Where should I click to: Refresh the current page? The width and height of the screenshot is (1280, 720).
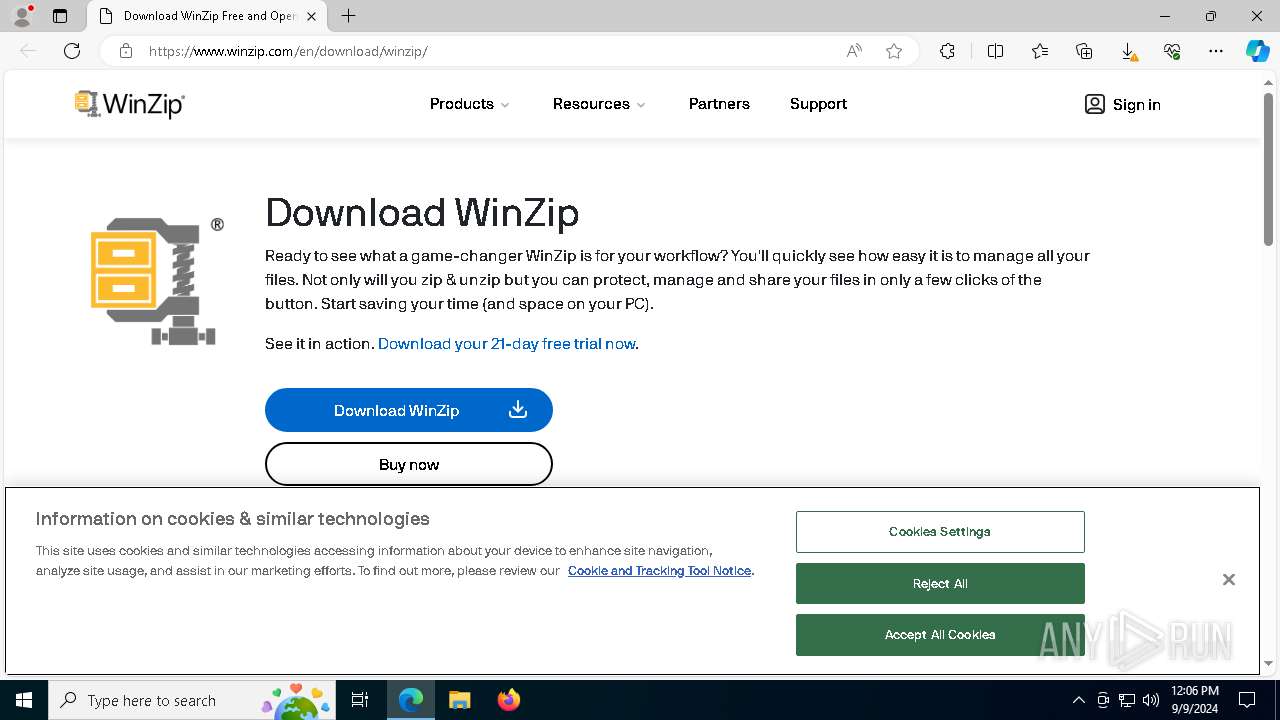[72, 51]
